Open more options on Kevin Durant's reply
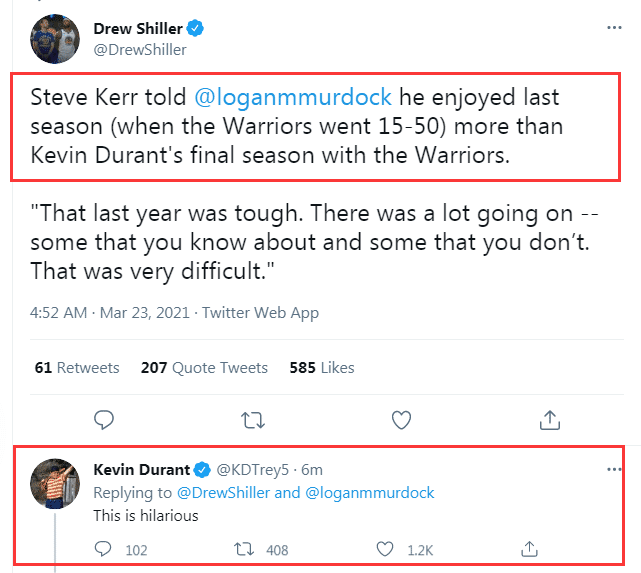Viewport: 641px width, 573px height. click(614, 469)
